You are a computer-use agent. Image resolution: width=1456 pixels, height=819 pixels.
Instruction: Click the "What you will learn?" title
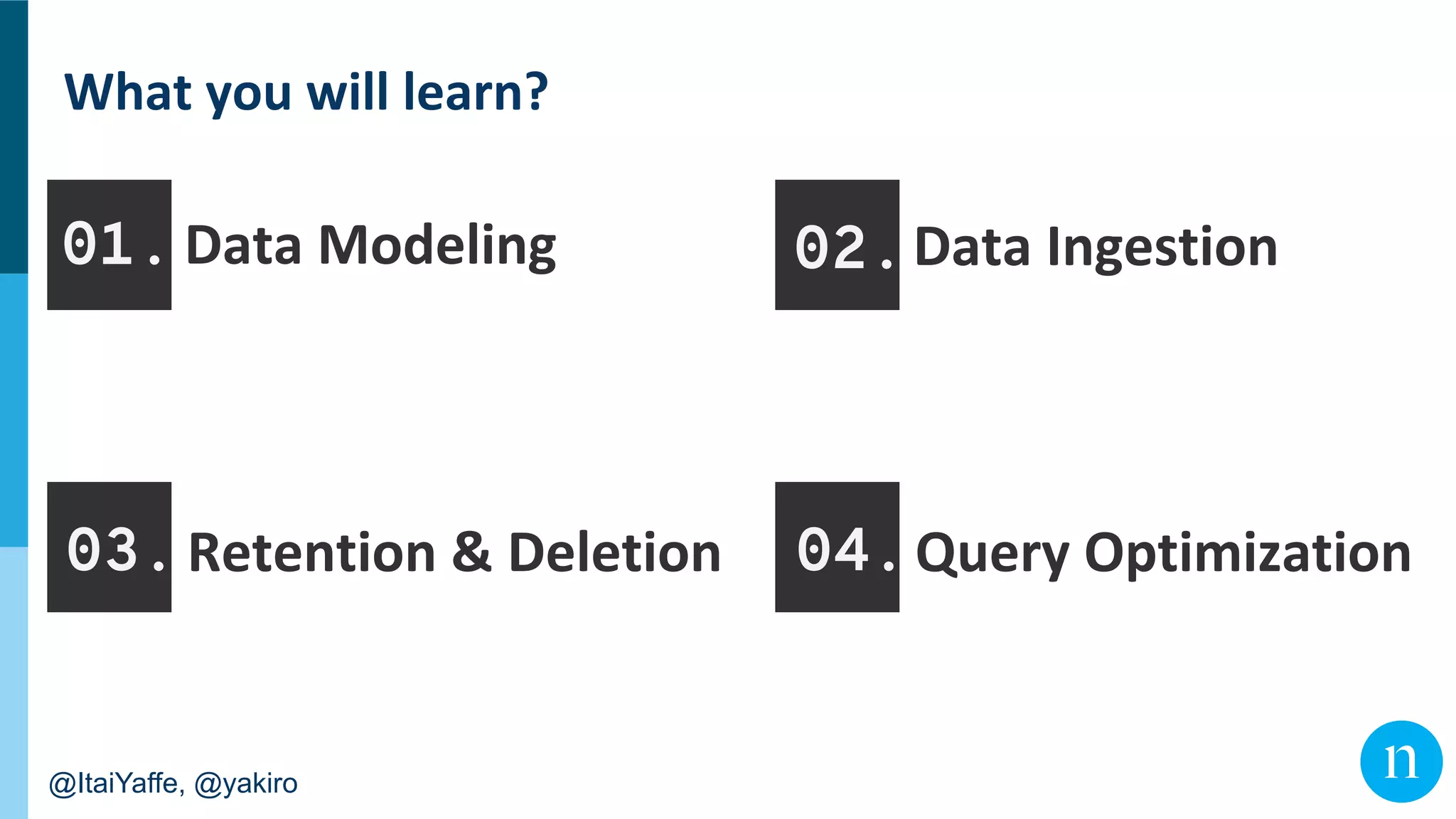pos(306,92)
